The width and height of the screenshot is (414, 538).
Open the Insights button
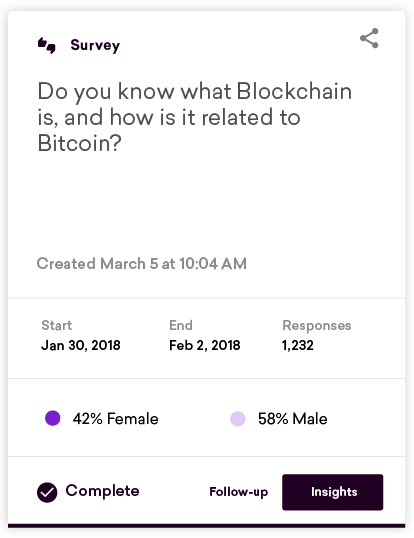tap(332, 492)
